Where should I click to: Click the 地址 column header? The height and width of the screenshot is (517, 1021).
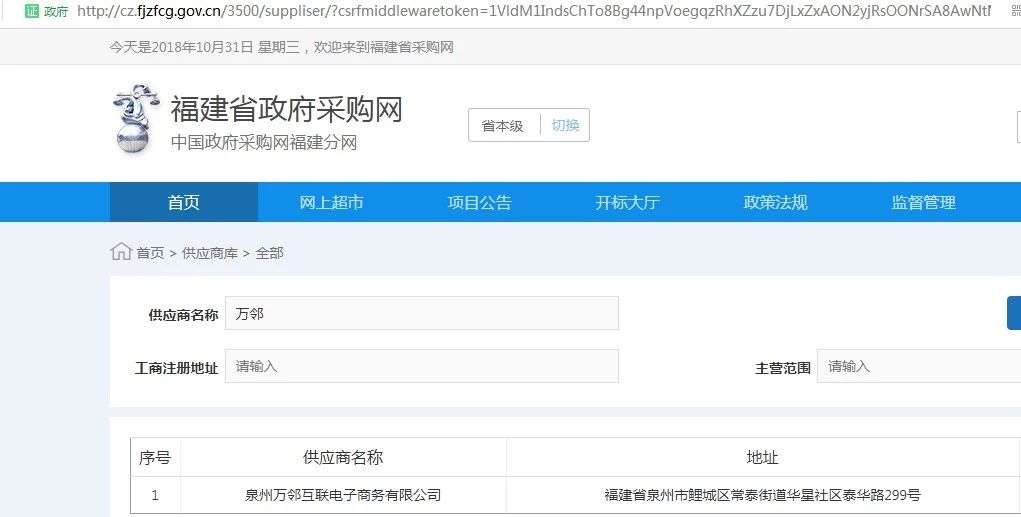pyautogui.click(x=762, y=457)
